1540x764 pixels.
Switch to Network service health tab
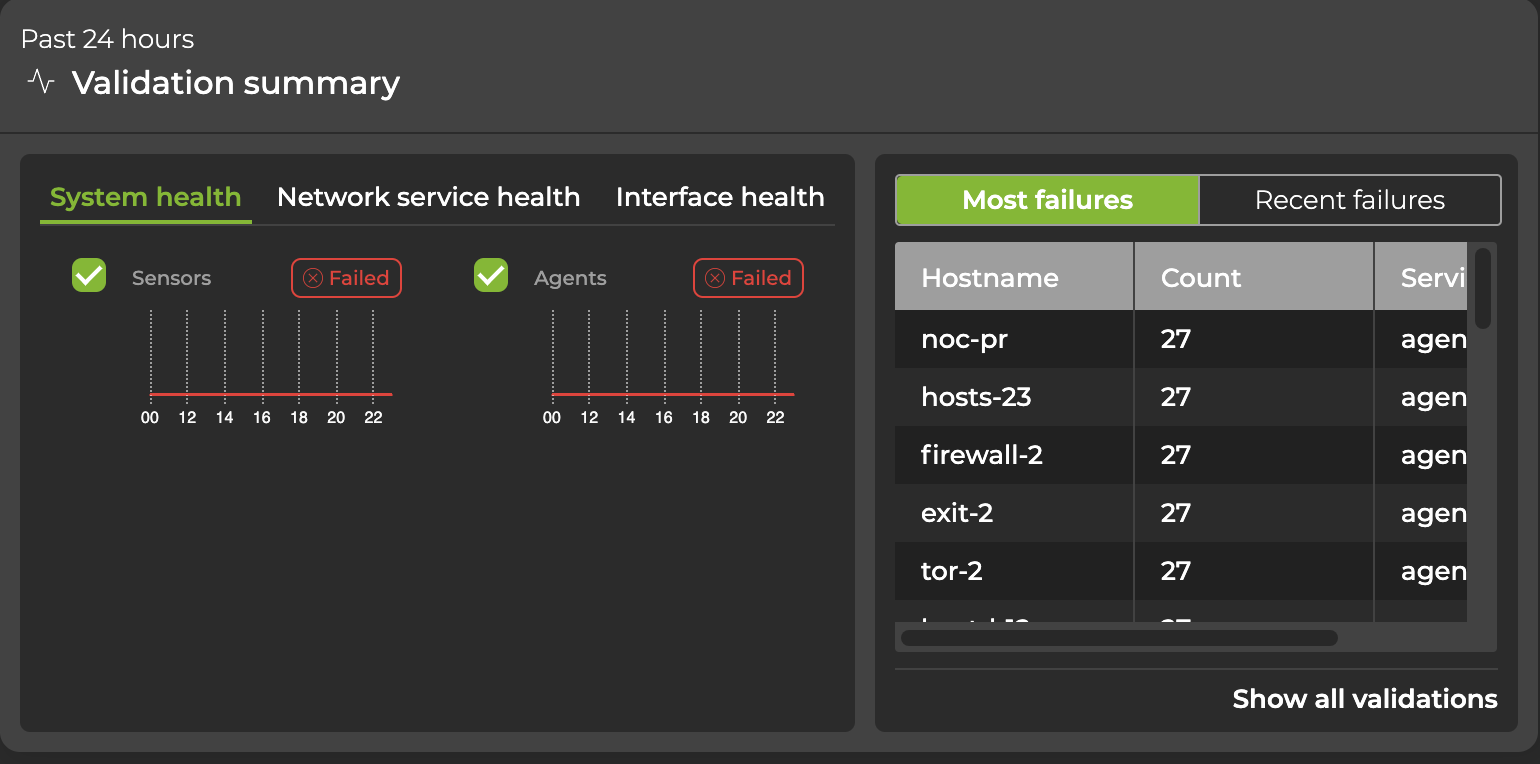tap(428, 197)
